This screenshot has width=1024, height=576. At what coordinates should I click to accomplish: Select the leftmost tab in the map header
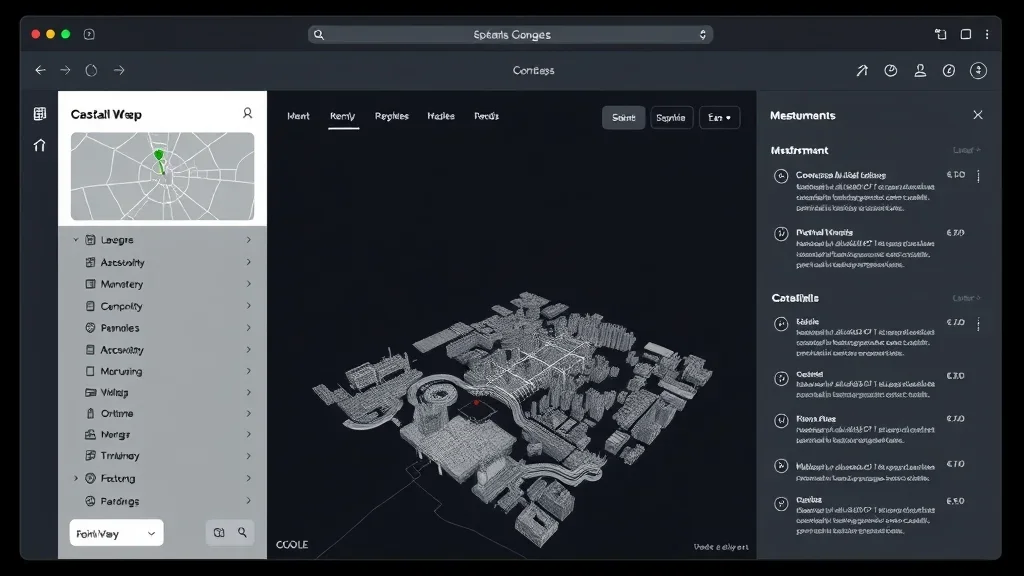[x=298, y=116]
